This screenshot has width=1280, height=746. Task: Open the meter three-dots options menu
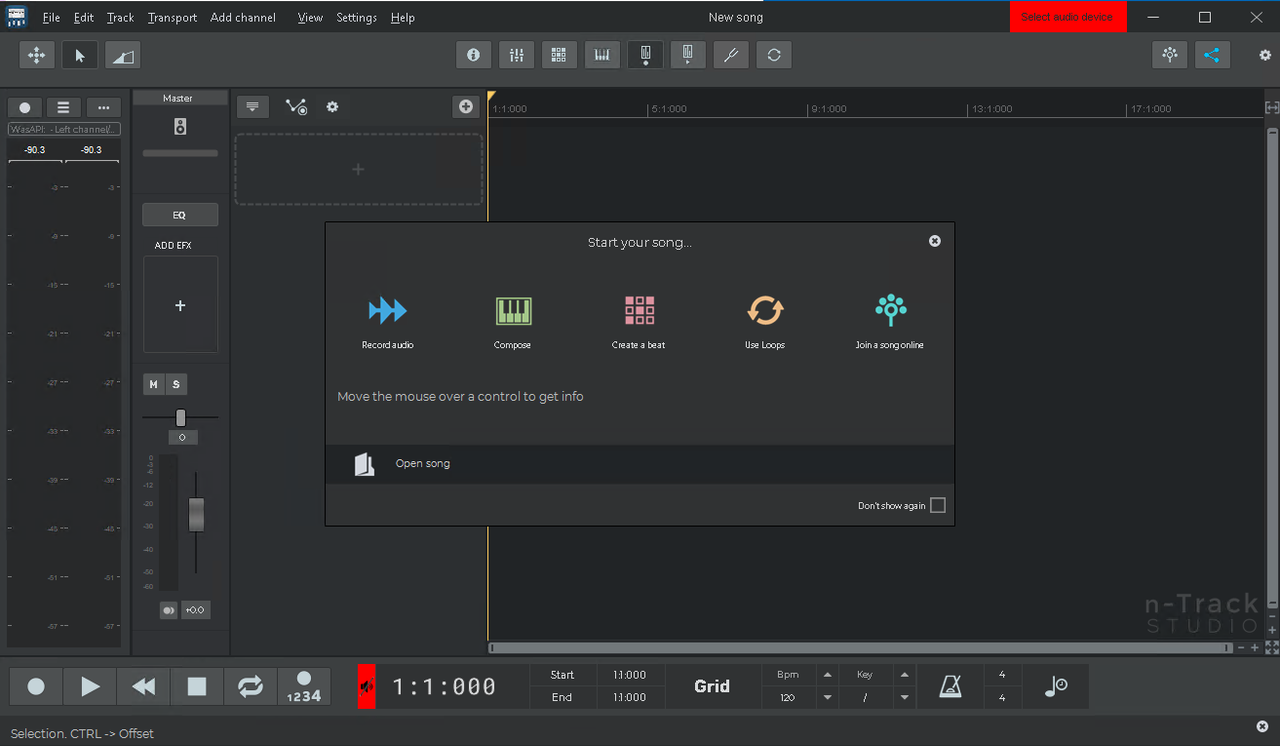pyautogui.click(x=104, y=108)
